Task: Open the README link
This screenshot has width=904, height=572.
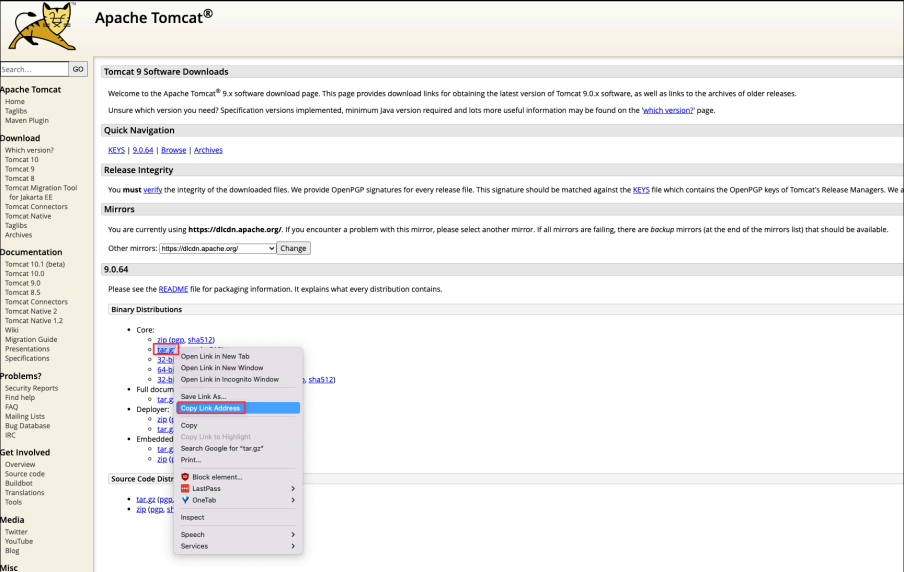Action: pos(174,289)
